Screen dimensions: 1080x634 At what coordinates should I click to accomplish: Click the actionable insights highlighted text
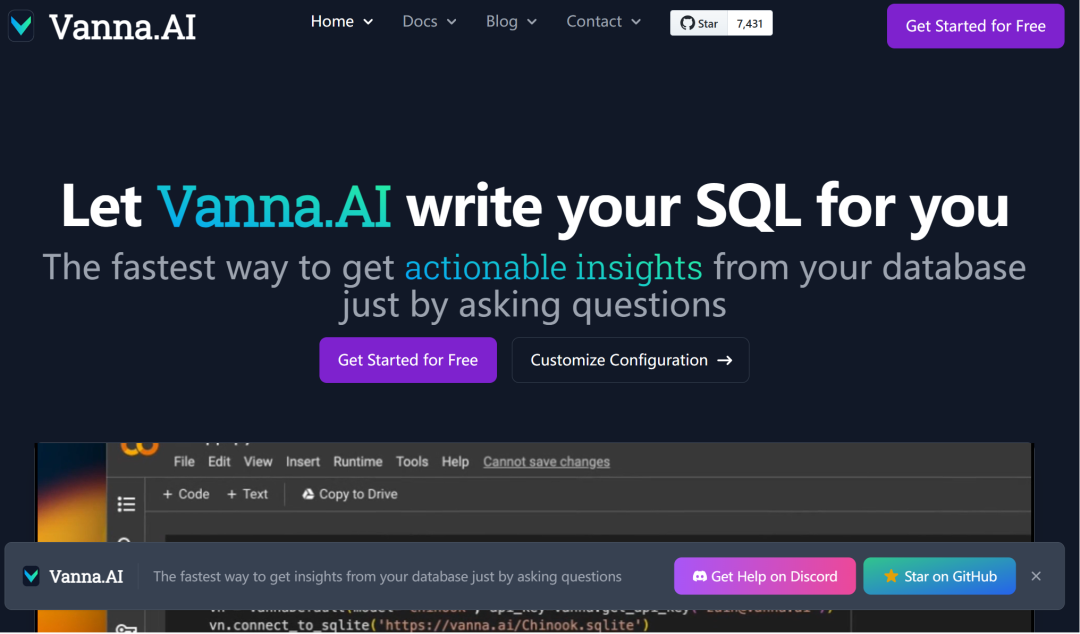[554, 267]
